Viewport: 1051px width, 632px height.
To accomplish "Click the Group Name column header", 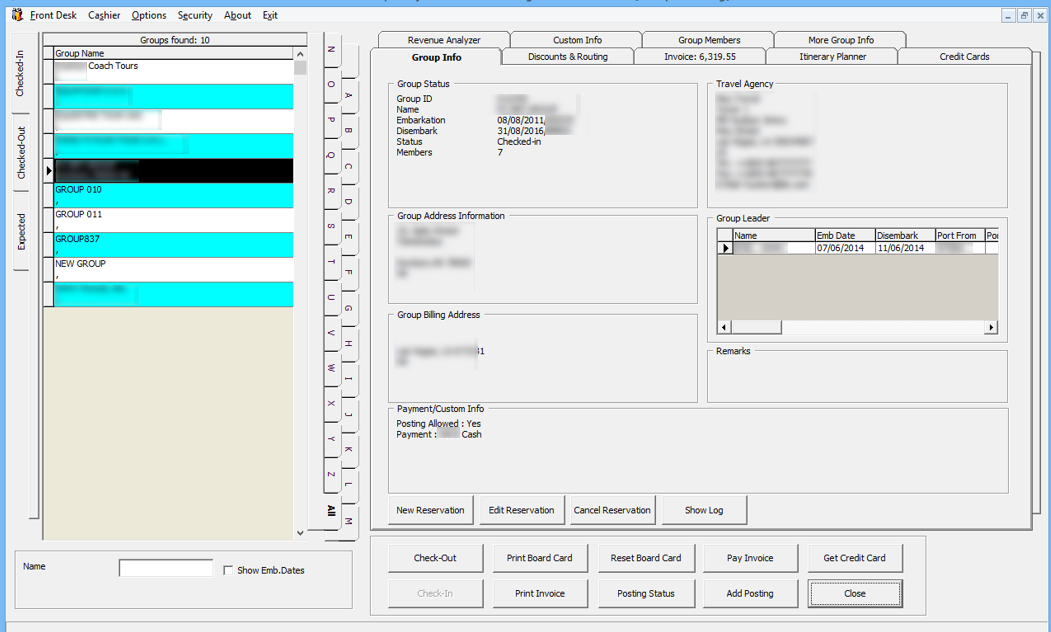I will 173,53.
